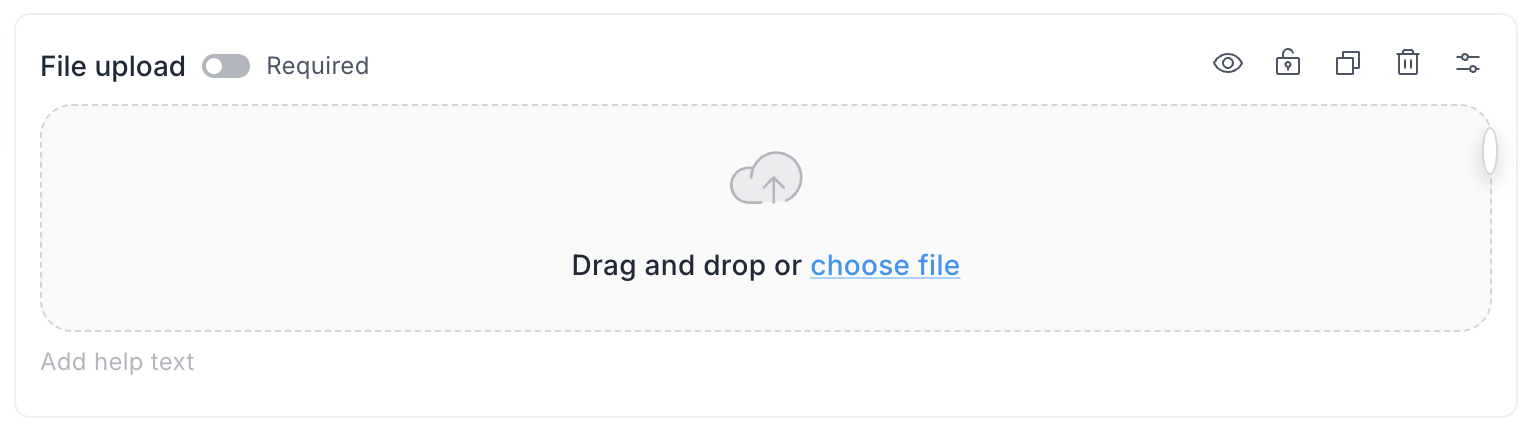Click the cloud upload icon
This screenshot has height=432, width=1540.
click(766, 179)
